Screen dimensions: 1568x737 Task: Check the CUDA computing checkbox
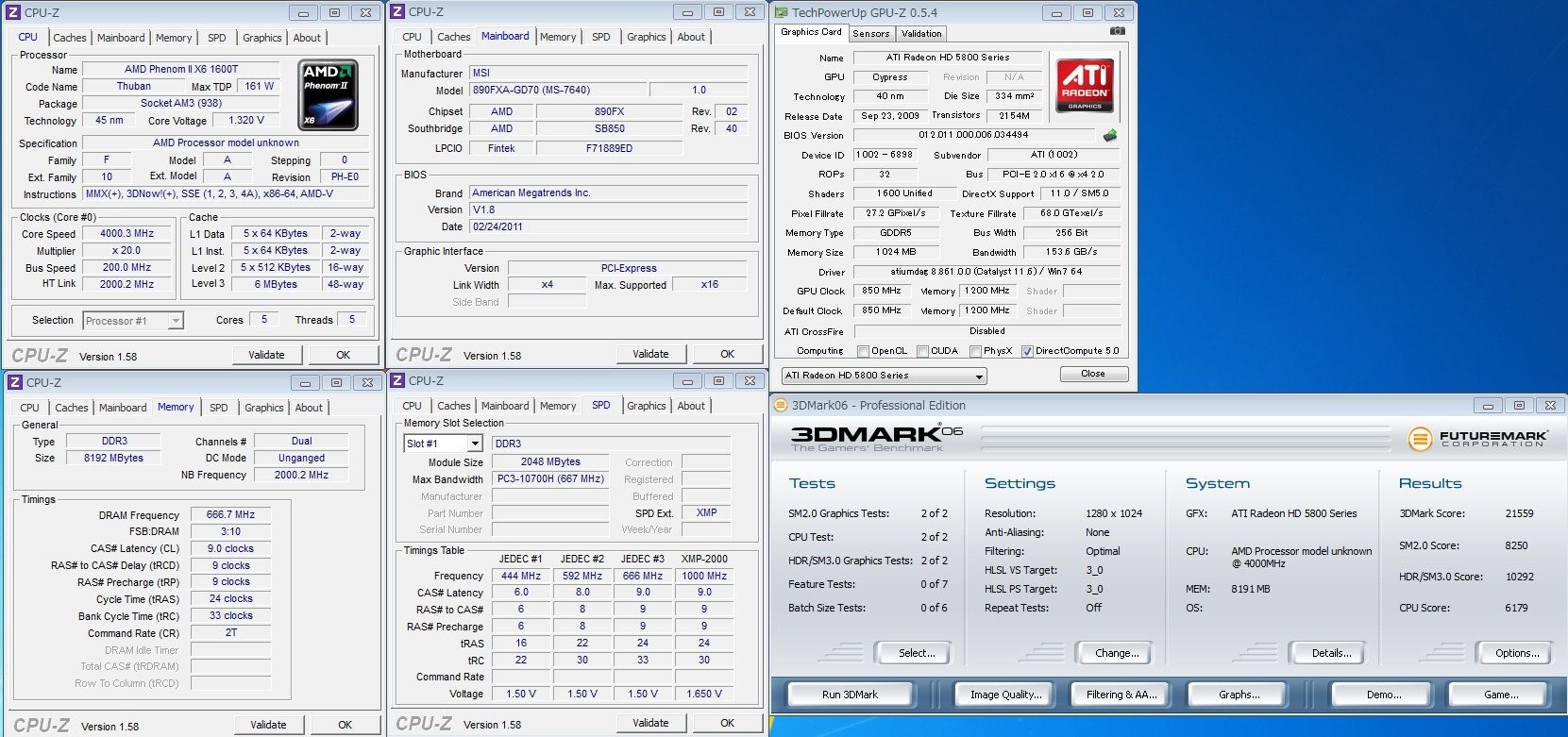click(x=922, y=351)
